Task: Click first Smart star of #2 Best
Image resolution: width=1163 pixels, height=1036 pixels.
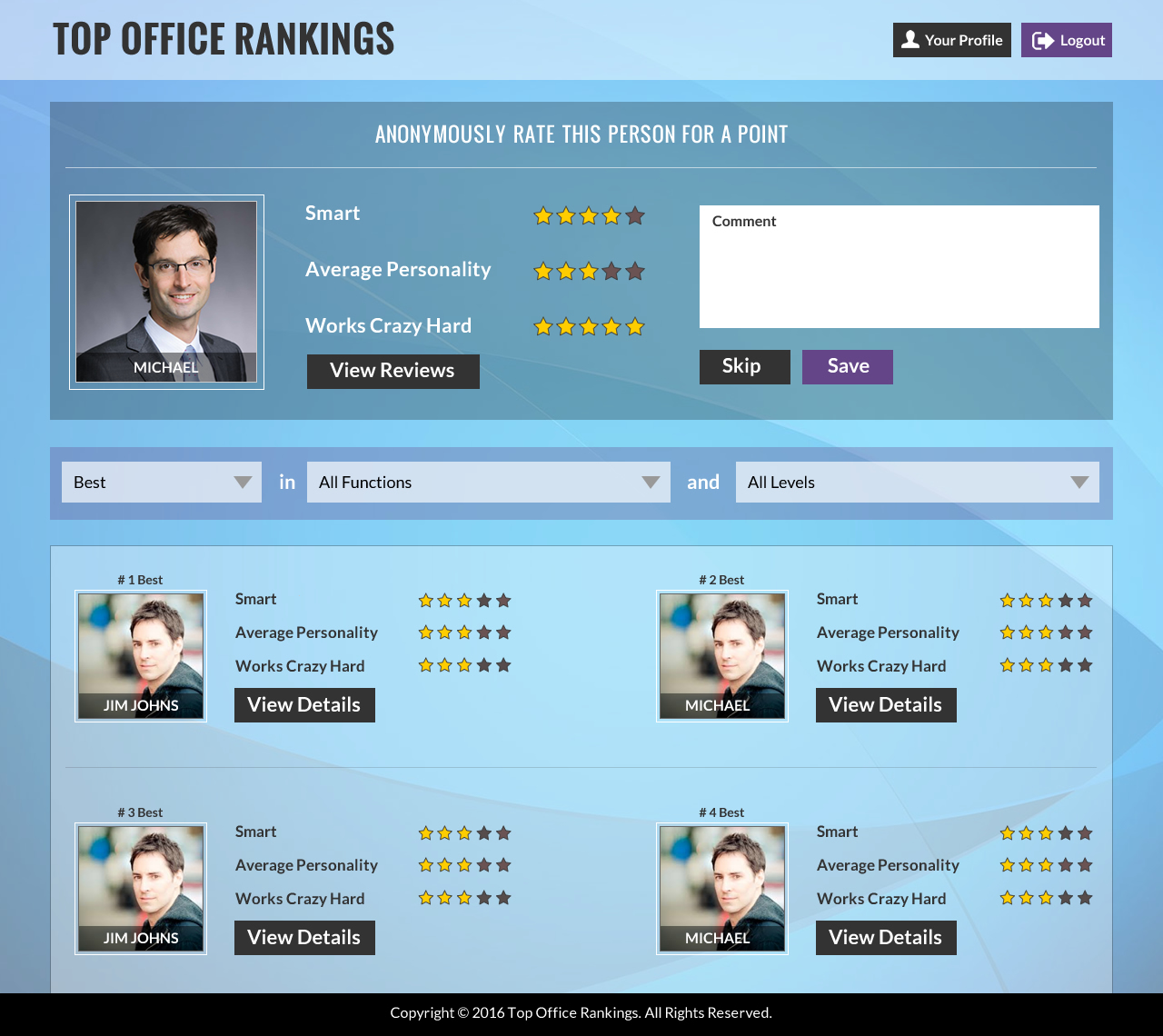Action: click(x=1007, y=600)
